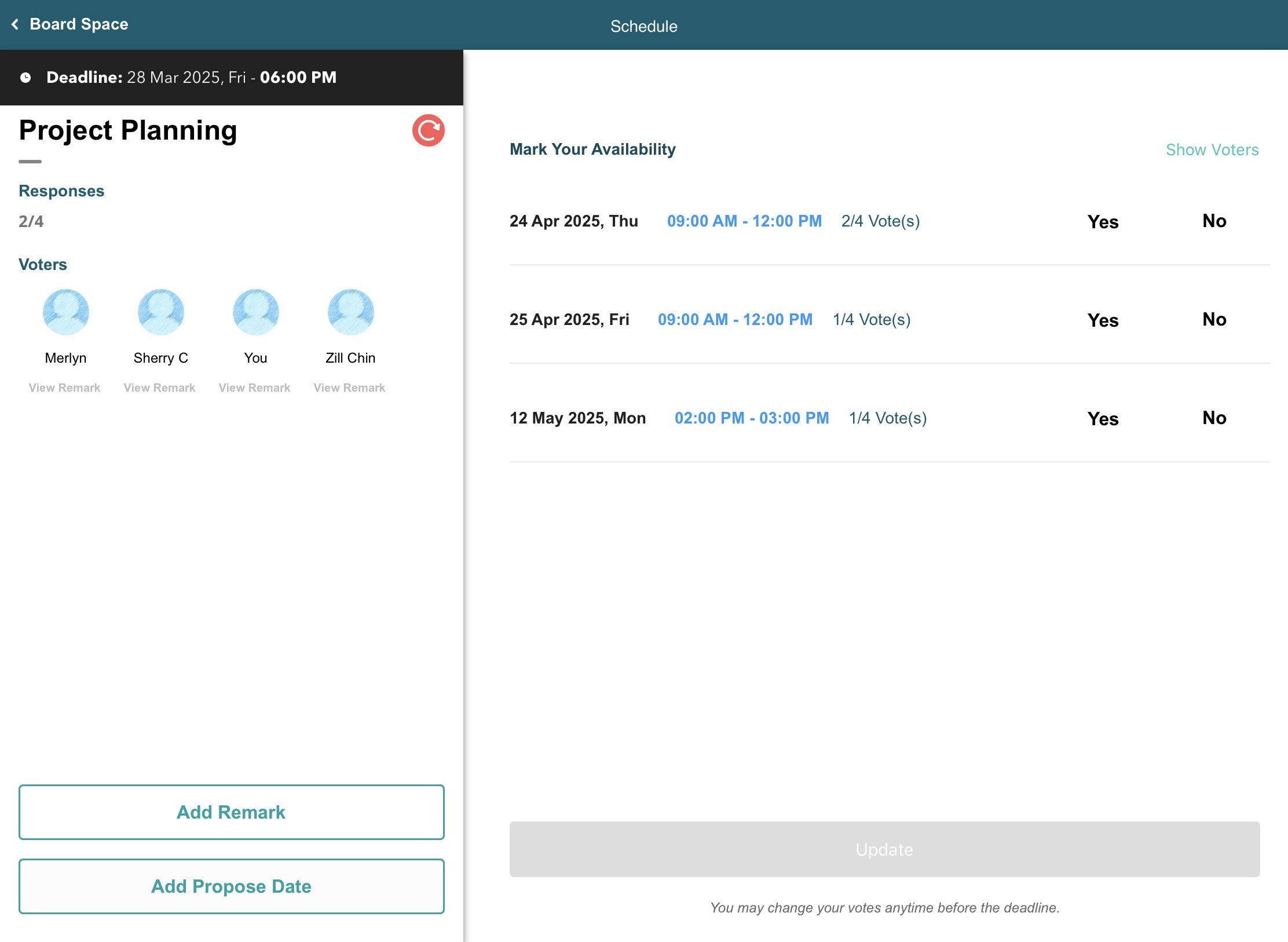Vote Yes for 12 May 2025
Screen dimensions: 1288x942
pos(1103,418)
